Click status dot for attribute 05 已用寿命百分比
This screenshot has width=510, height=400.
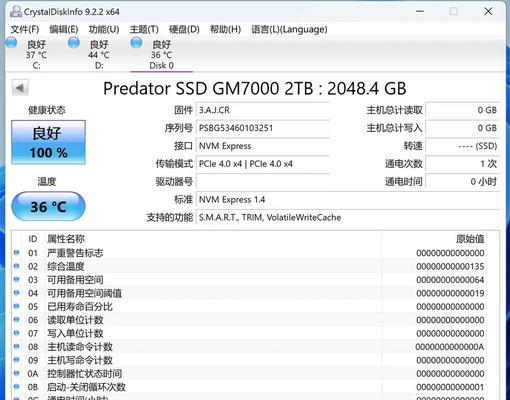[16, 306]
